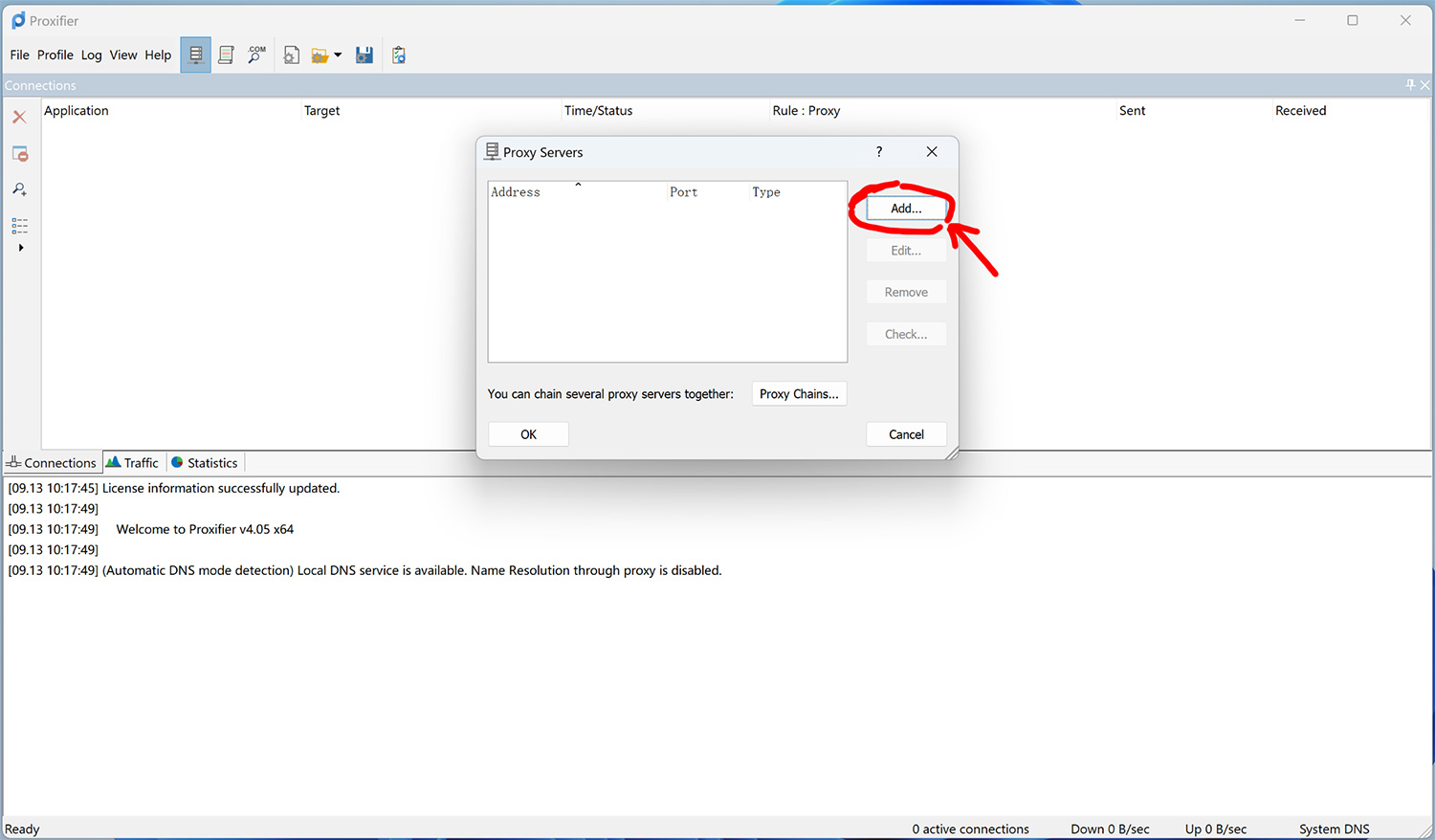The height and width of the screenshot is (840, 1435).
Task: Click the Proxifier logo in title bar
Action: 18,20
